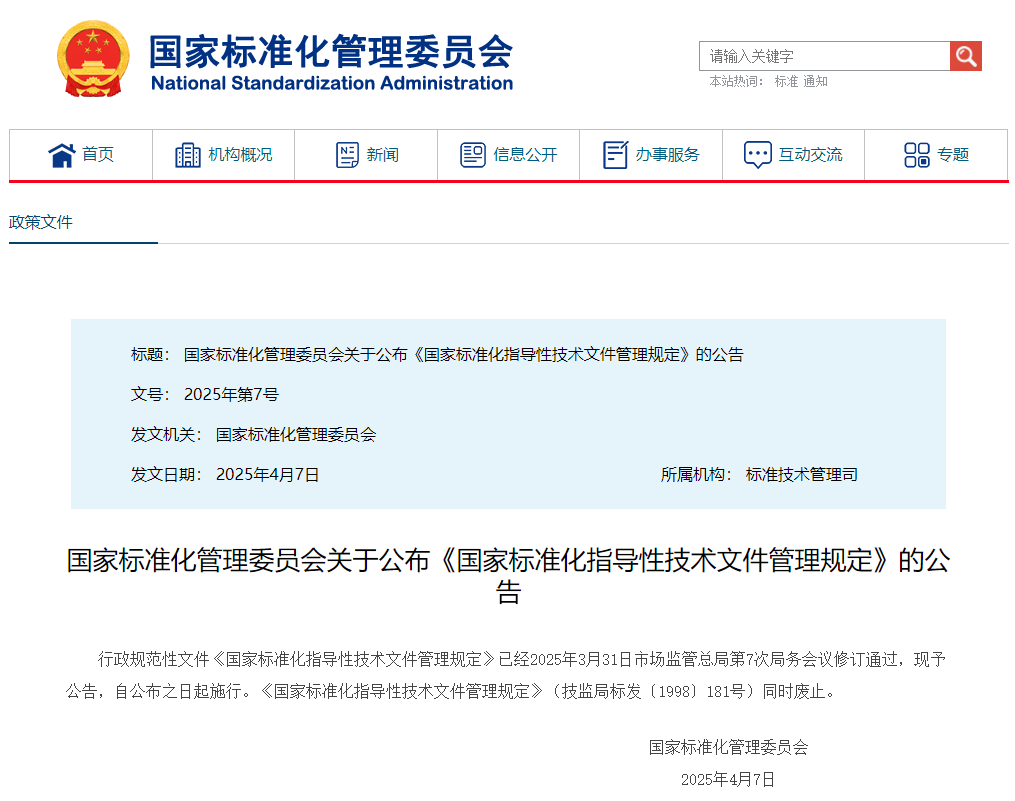The image size is (1015, 801).
Task: Focus the 请输入关键字 search field
Action: (x=825, y=56)
